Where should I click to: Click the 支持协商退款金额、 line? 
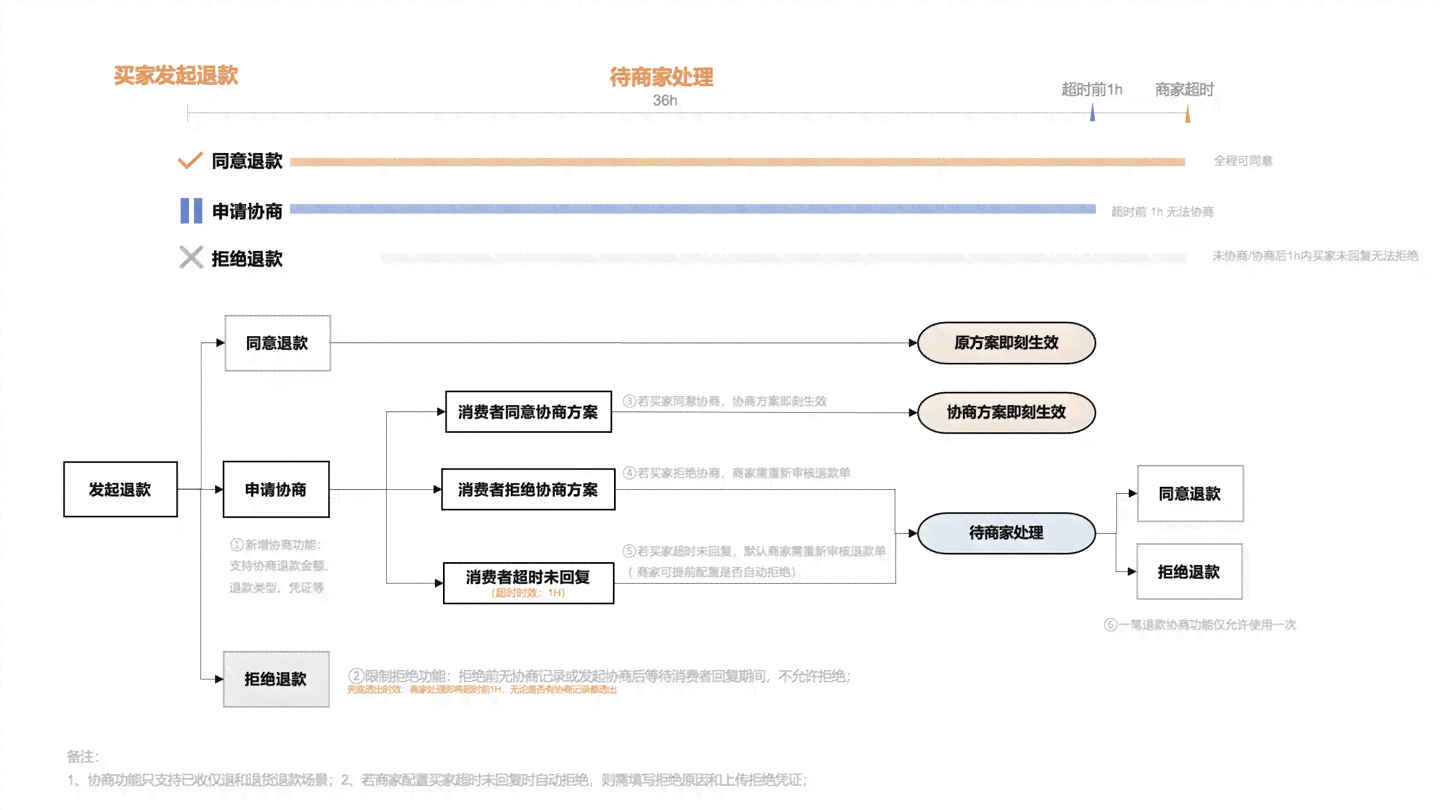pos(279,566)
